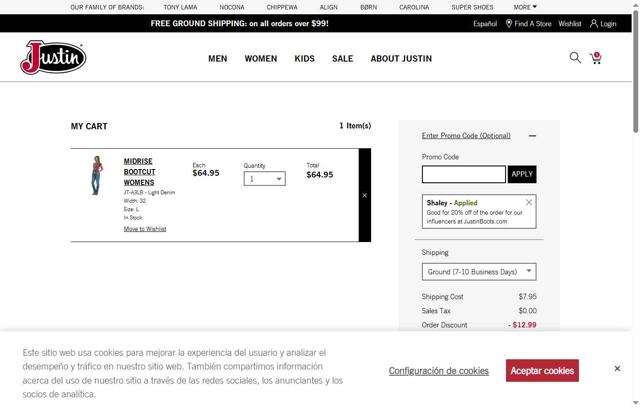Click the free ground shipping banner text
This screenshot has width=640, height=408.
(240, 23)
